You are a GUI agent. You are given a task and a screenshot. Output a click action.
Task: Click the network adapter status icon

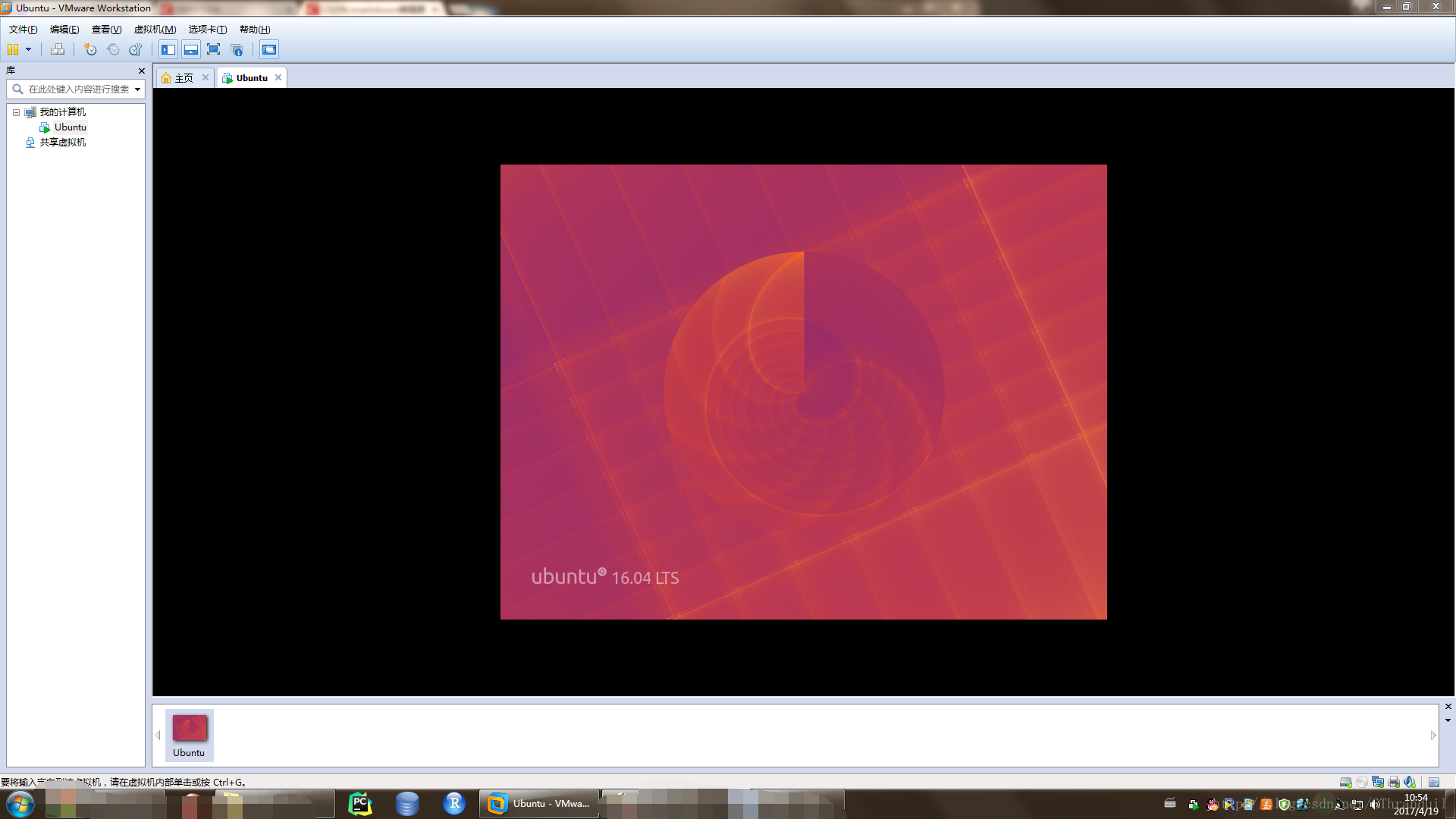tap(1378, 782)
